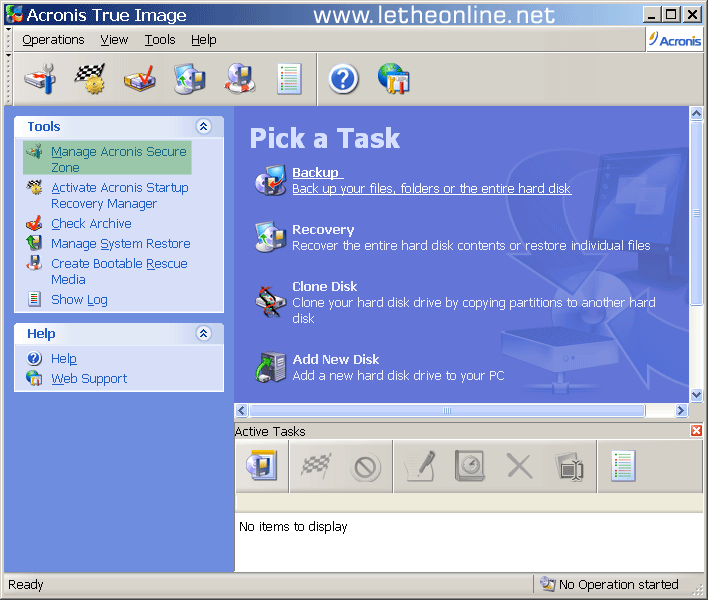708x600 pixels.
Task: Click the Backup task icon
Action: [270, 180]
